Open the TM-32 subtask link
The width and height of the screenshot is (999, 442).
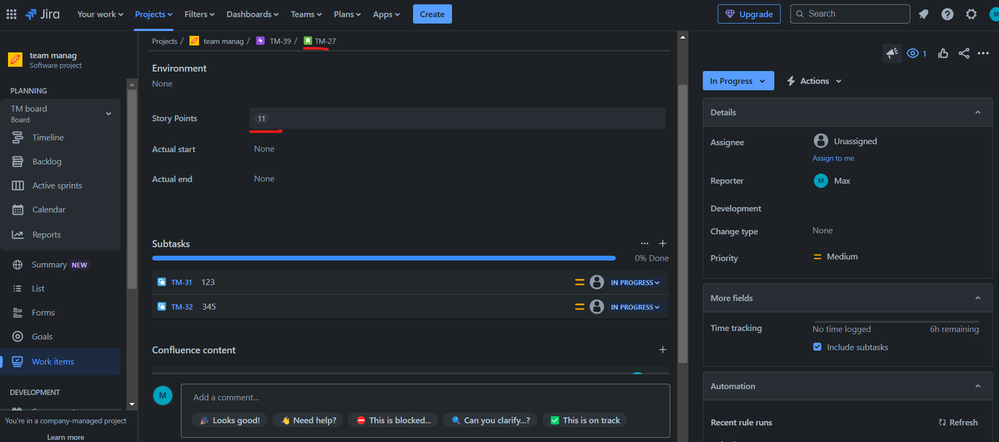[x=182, y=307]
